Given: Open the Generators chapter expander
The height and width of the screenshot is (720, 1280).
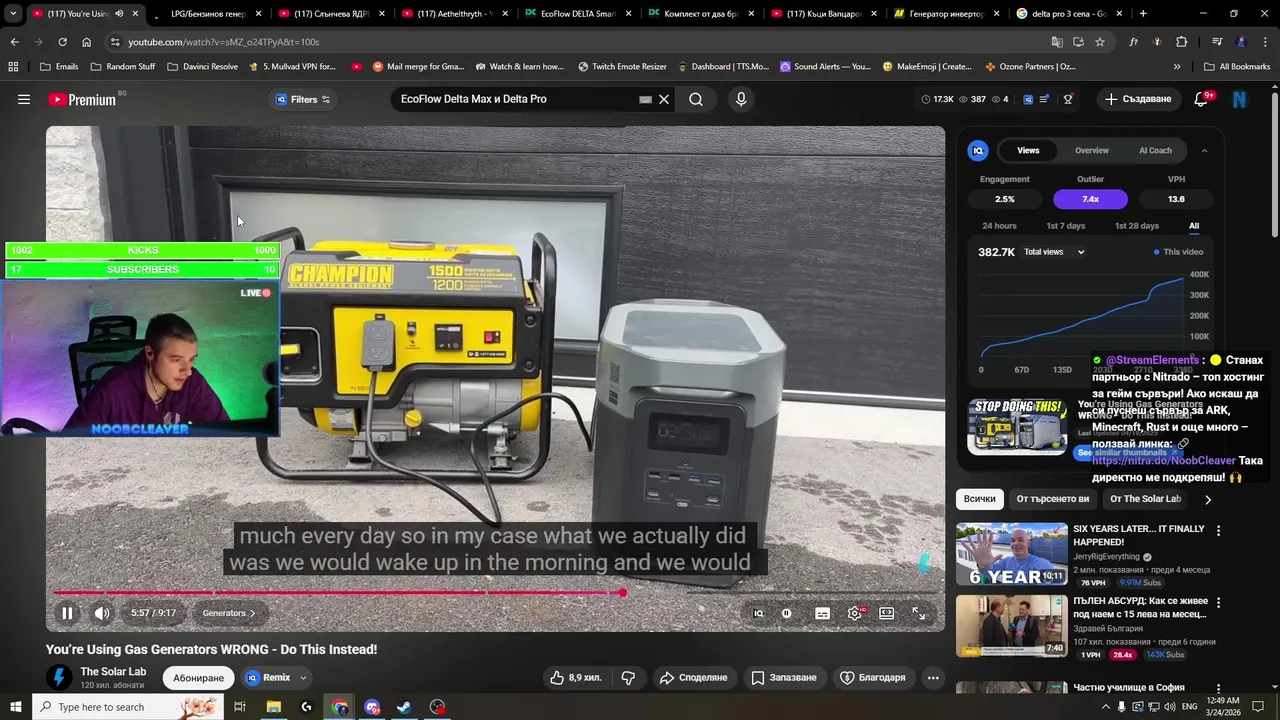Looking at the screenshot, I should [228, 613].
